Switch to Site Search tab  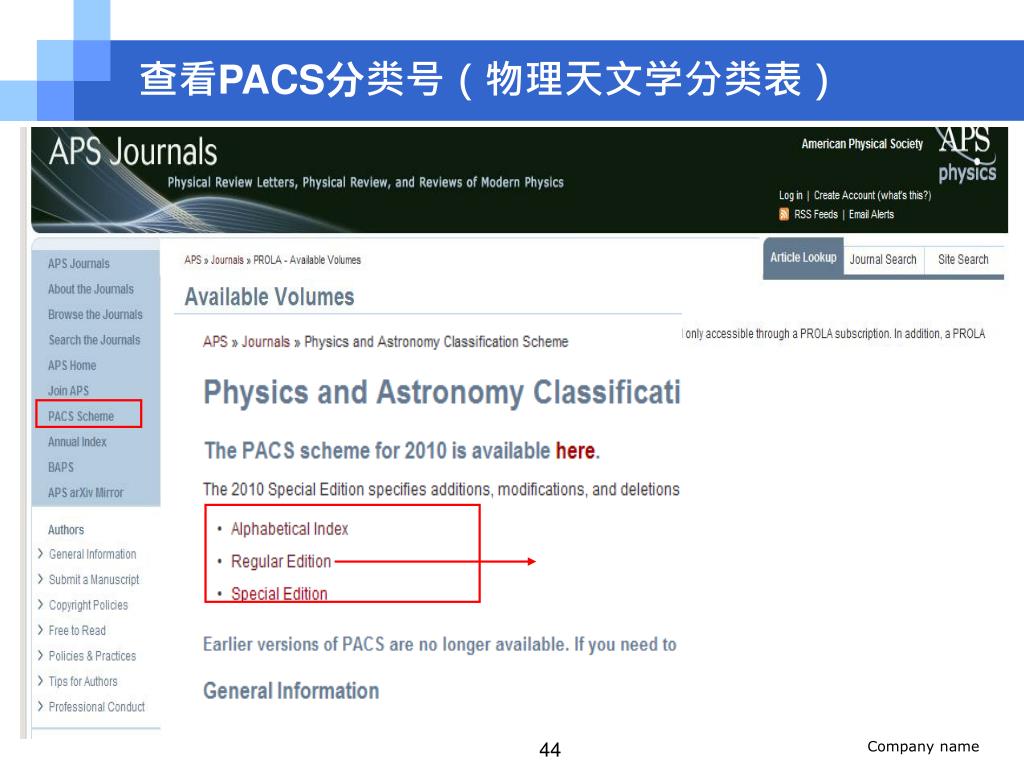point(963,259)
